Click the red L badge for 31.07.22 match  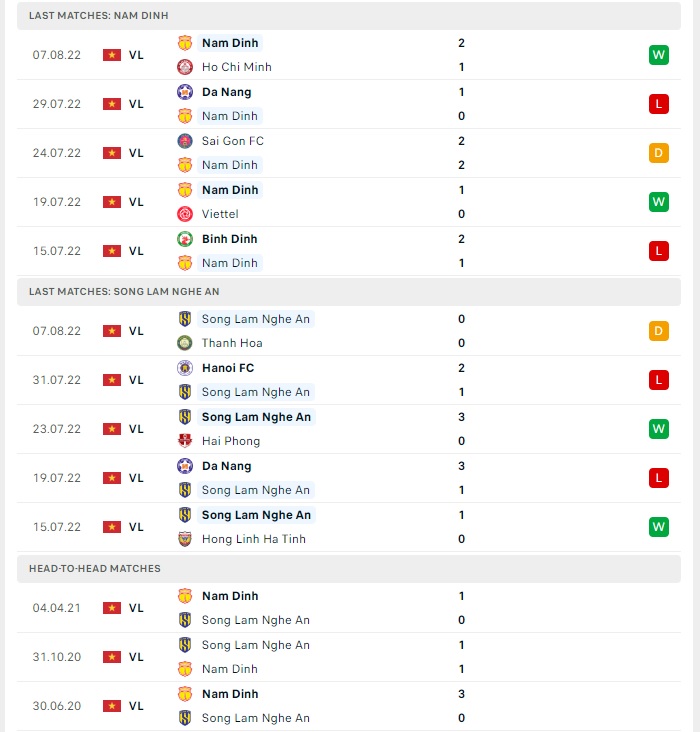(658, 380)
